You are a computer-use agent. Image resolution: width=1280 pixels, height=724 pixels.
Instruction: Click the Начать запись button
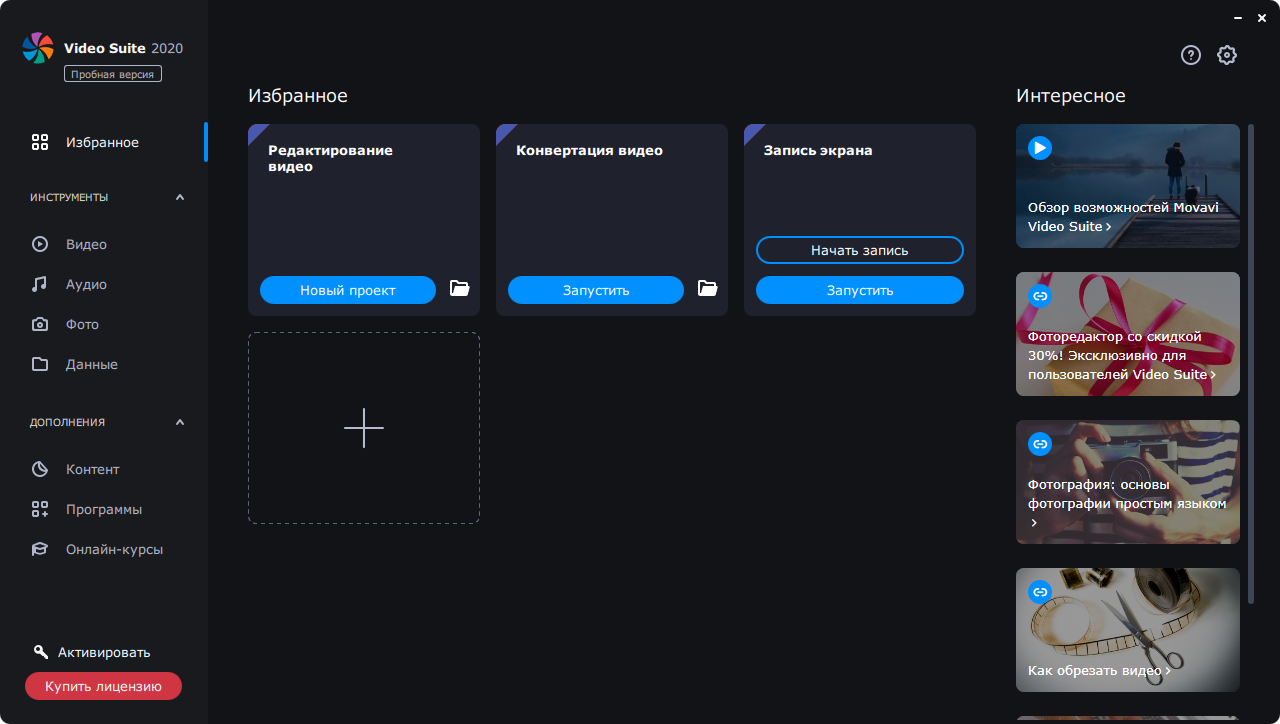click(860, 250)
